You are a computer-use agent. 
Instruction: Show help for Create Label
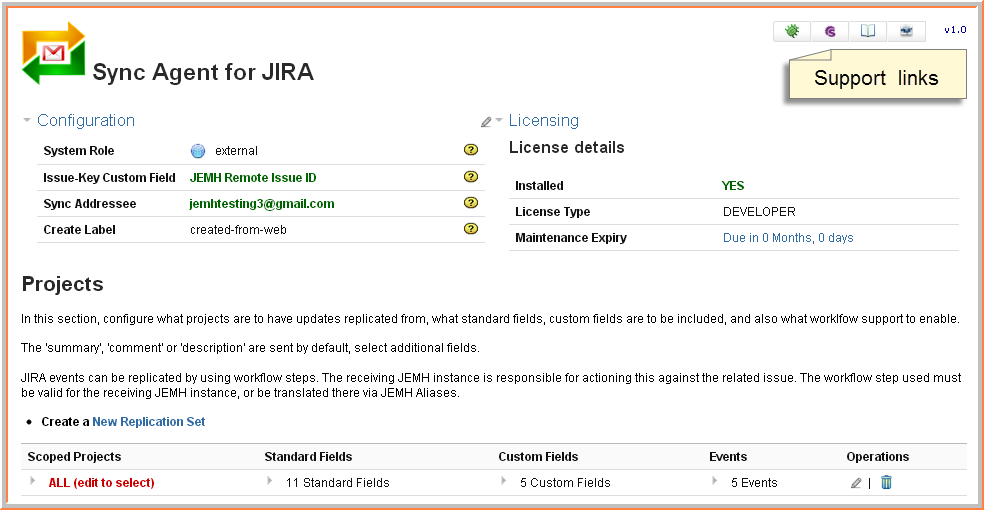coord(471,229)
